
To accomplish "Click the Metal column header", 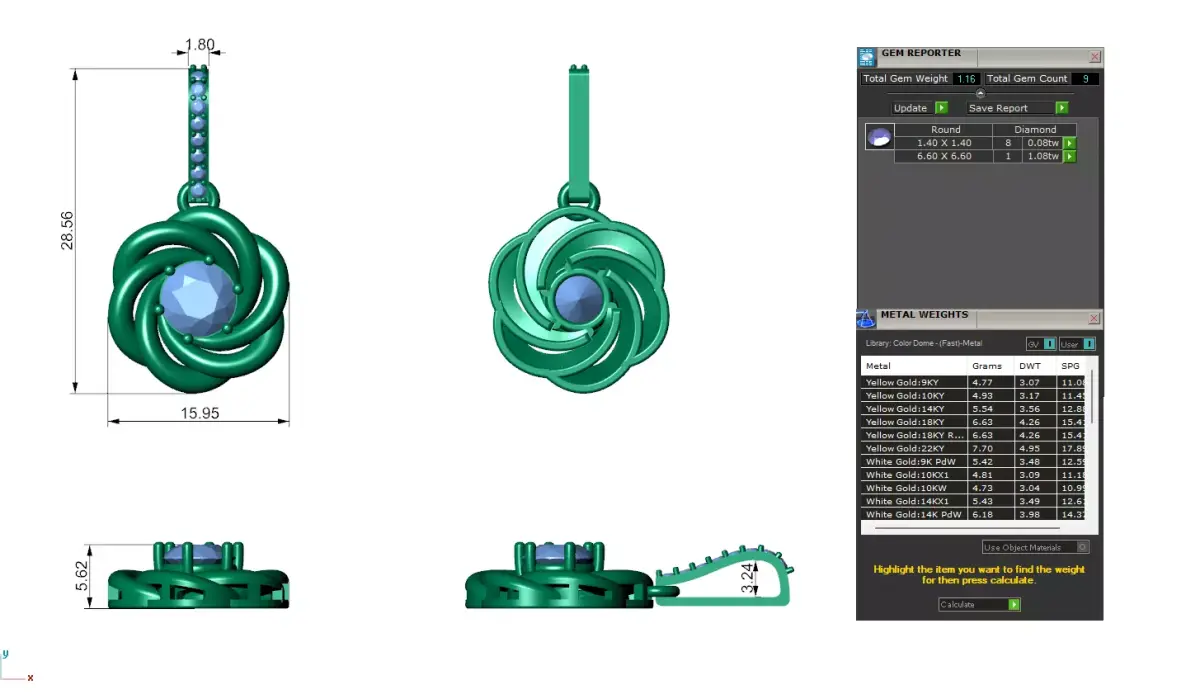I will 914,366.
